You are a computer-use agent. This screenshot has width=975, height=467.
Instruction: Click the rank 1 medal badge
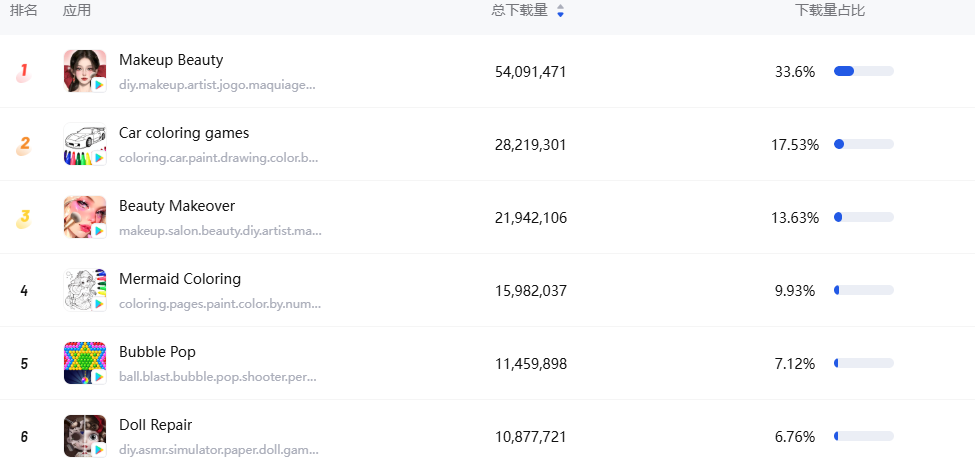tap(23, 72)
